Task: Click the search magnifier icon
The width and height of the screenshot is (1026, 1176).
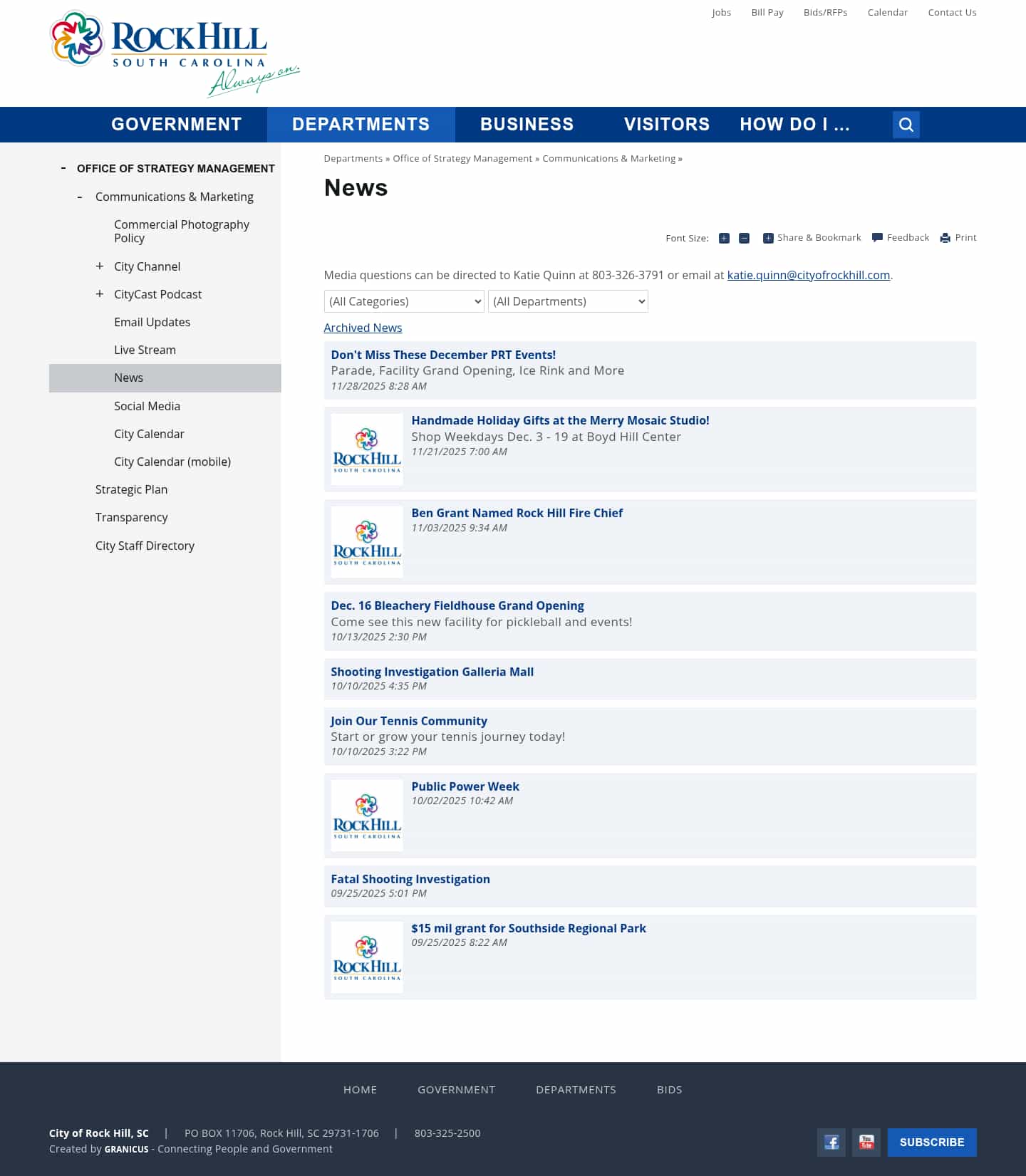Action: pos(906,125)
